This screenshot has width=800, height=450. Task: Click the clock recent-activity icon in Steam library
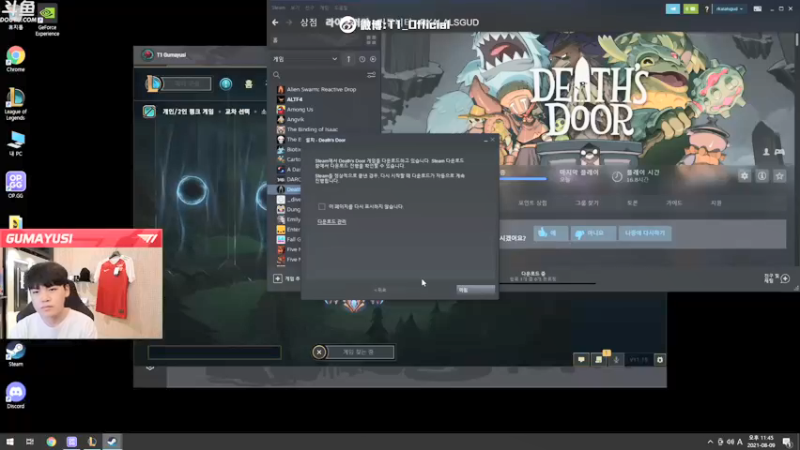click(362, 59)
